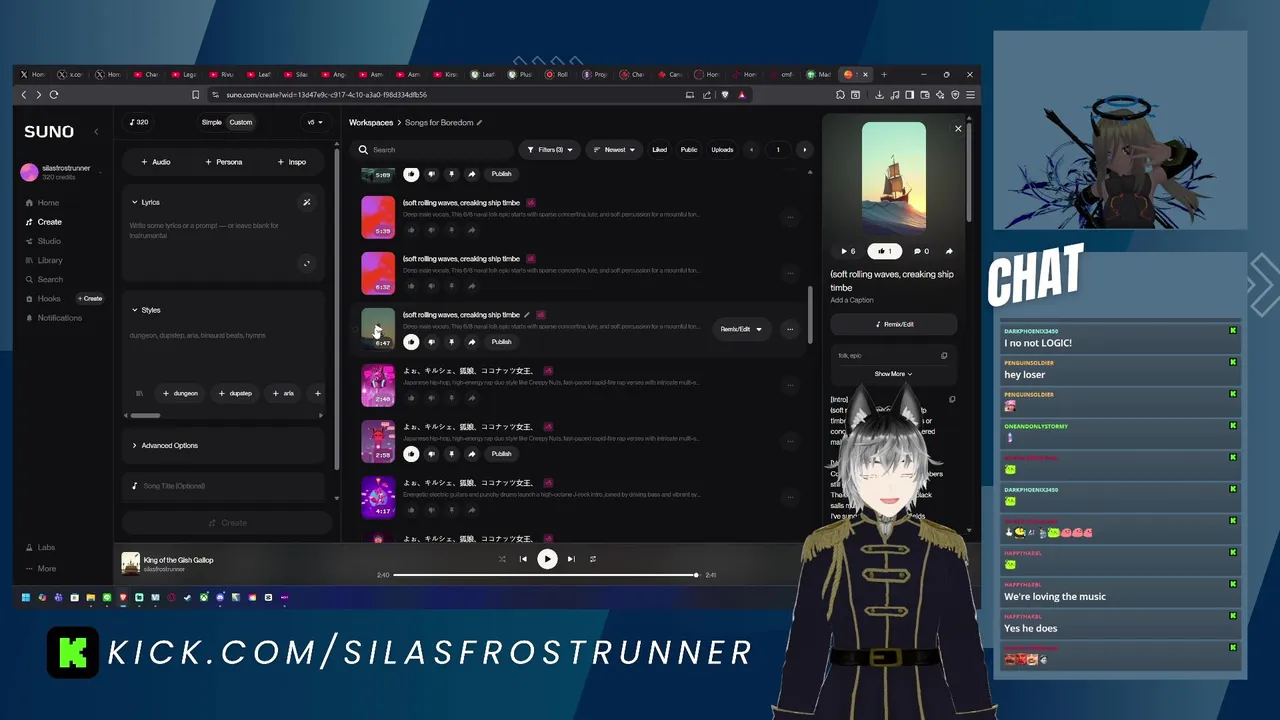Expand Advanced Options
Image resolution: width=1280 pixels, height=720 pixels.
165,446
